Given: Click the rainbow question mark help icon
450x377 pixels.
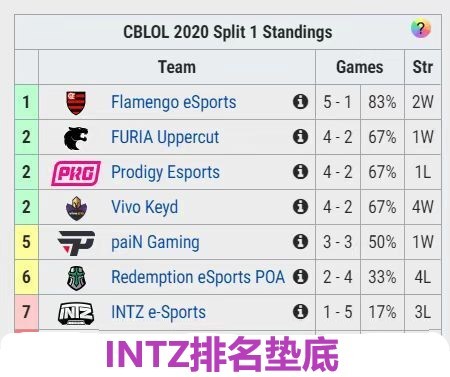Looking at the screenshot, I should [421, 28].
